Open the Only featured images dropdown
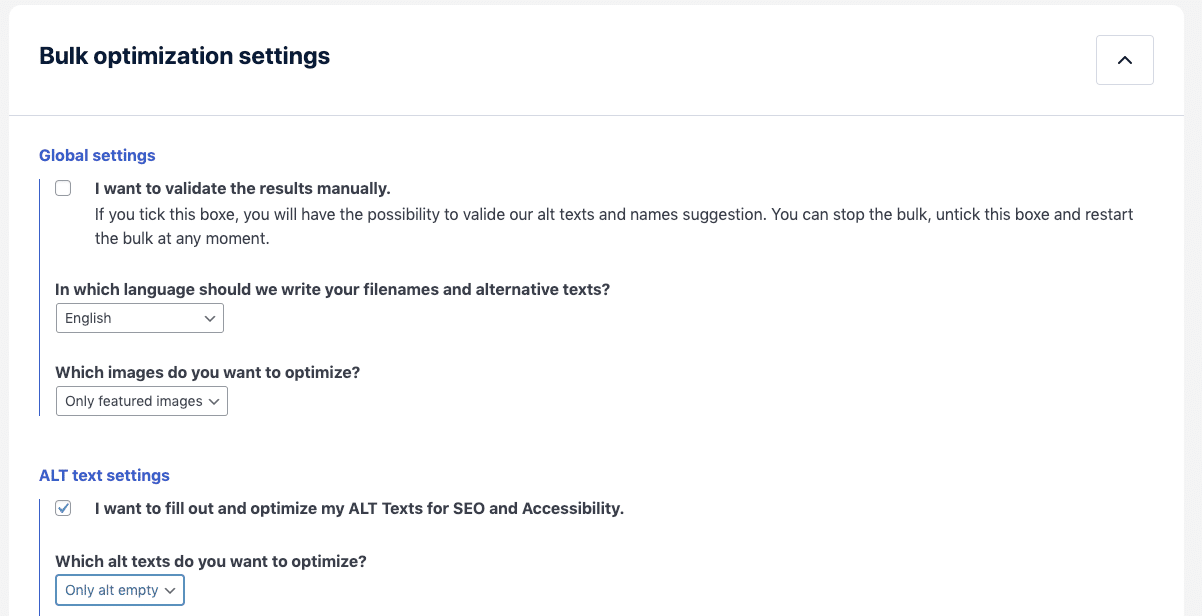The height and width of the screenshot is (616, 1202). point(142,401)
